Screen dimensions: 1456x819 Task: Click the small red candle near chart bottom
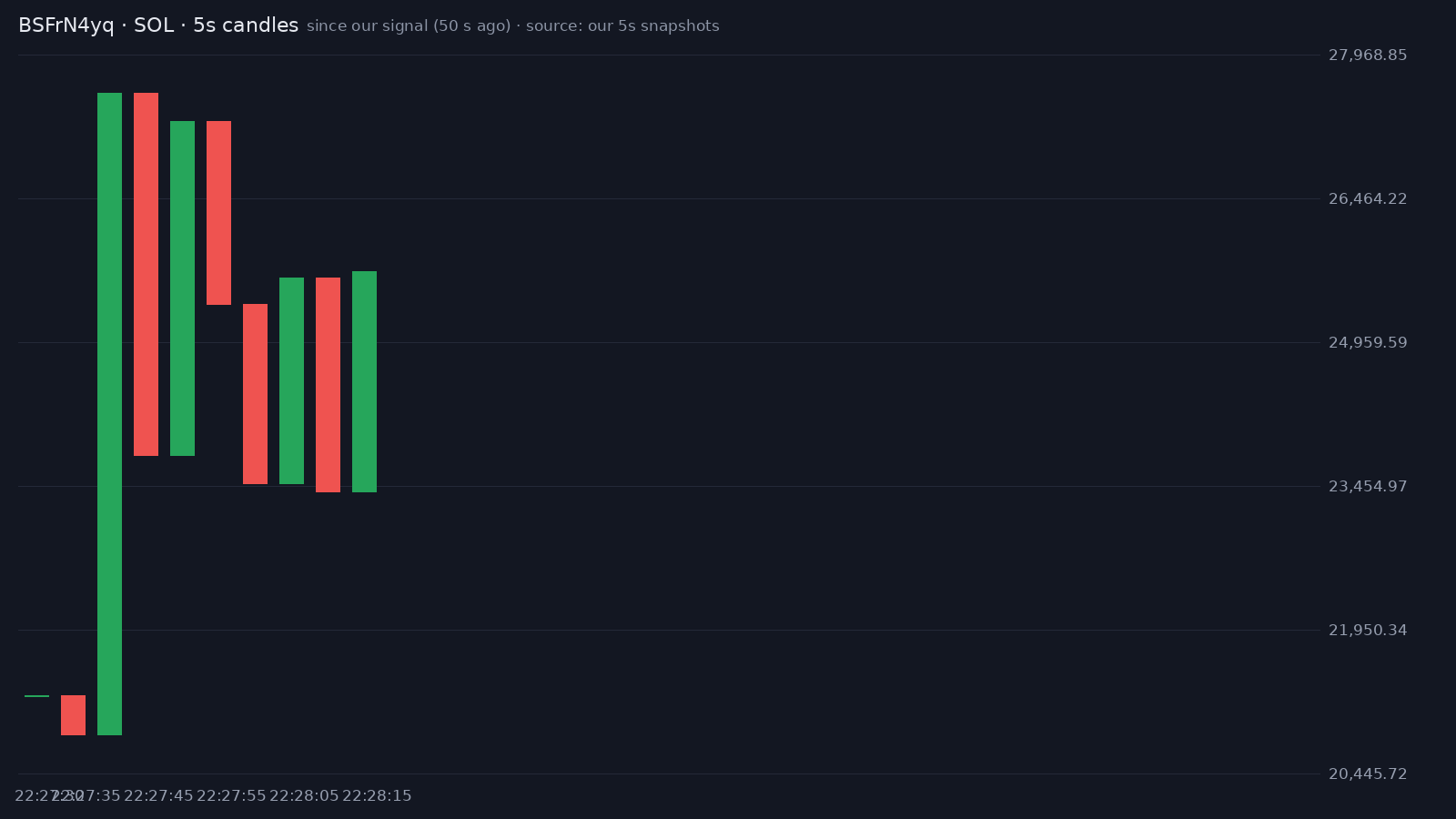click(73, 715)
